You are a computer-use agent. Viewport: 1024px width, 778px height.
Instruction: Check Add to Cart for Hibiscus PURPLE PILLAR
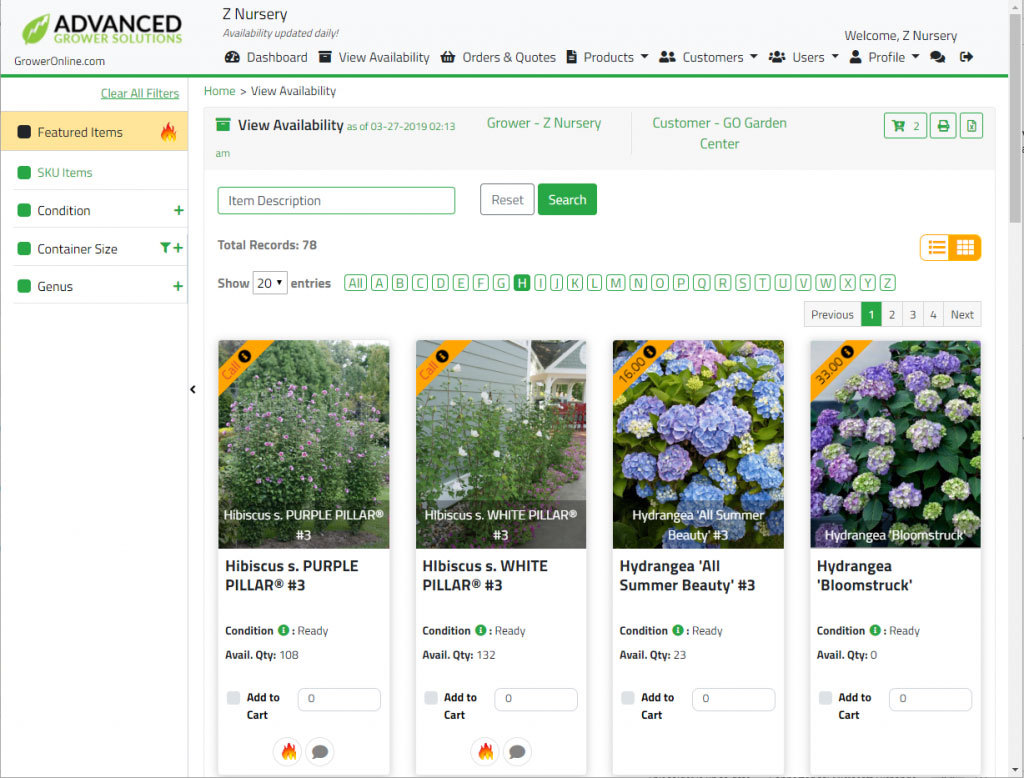(233, 698)
